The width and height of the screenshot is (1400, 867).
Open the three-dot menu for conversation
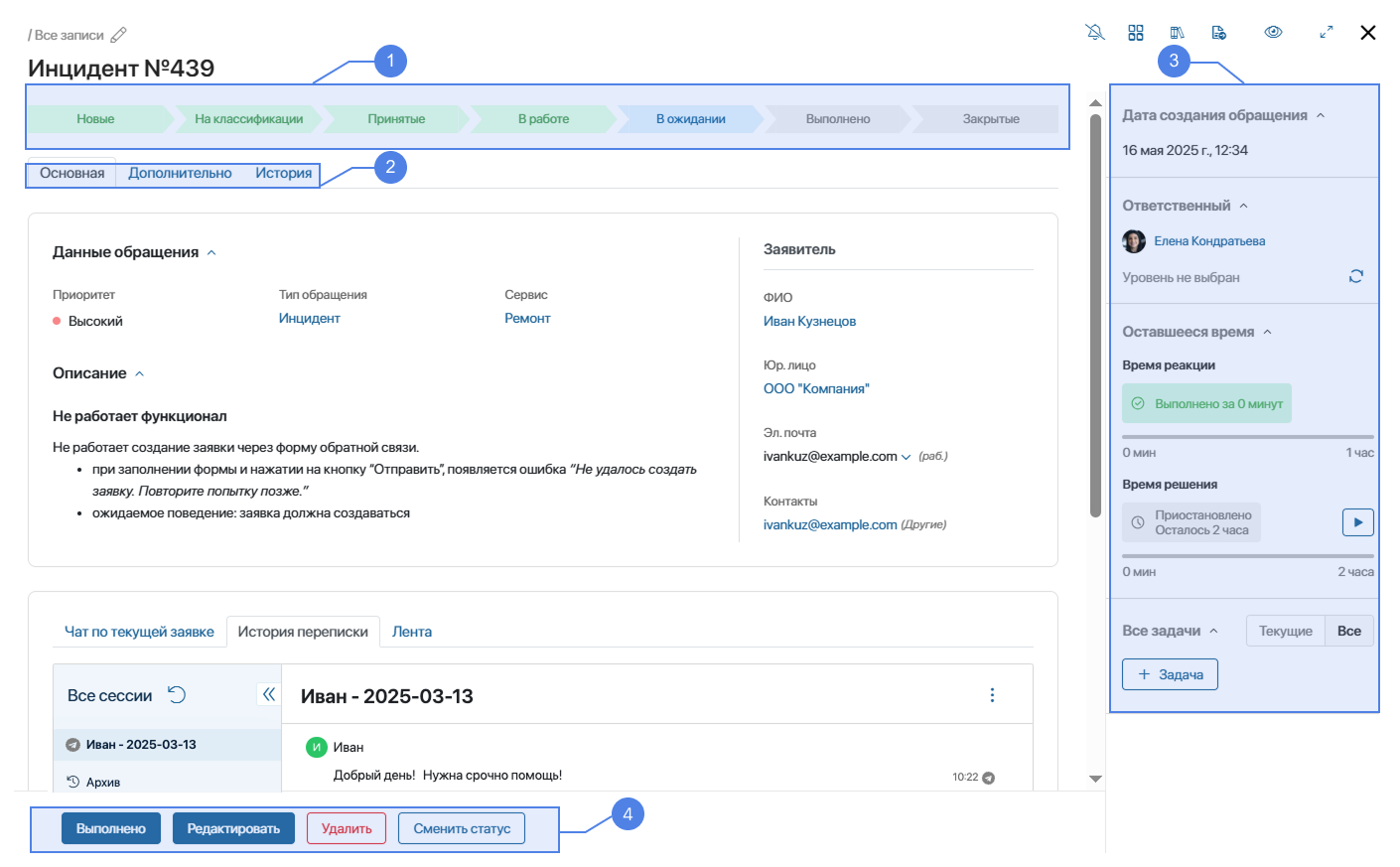pyautogui.click(x=992, y=695)
